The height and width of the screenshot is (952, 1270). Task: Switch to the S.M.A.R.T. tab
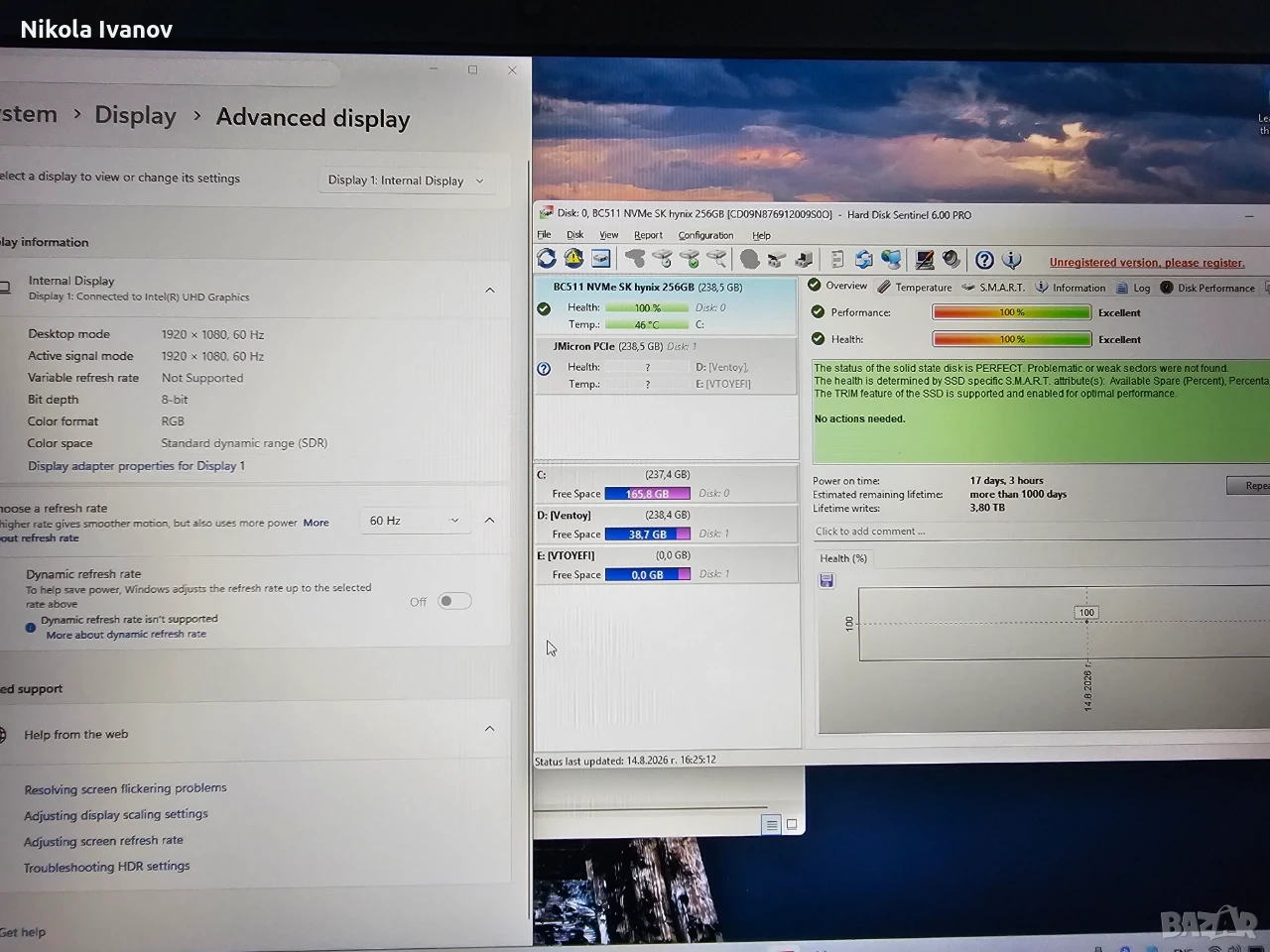(993, 287)
